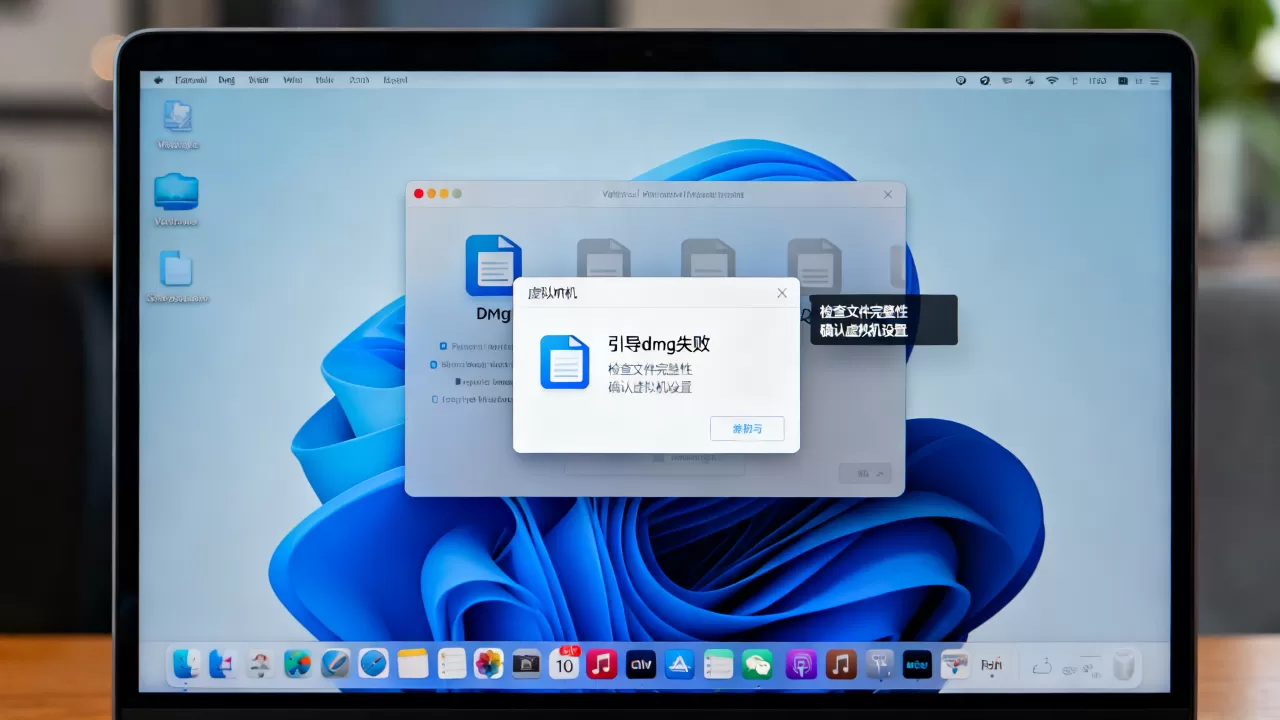Launch WeChat from the Dock
1280x720 pixels.
pos(758,663)
